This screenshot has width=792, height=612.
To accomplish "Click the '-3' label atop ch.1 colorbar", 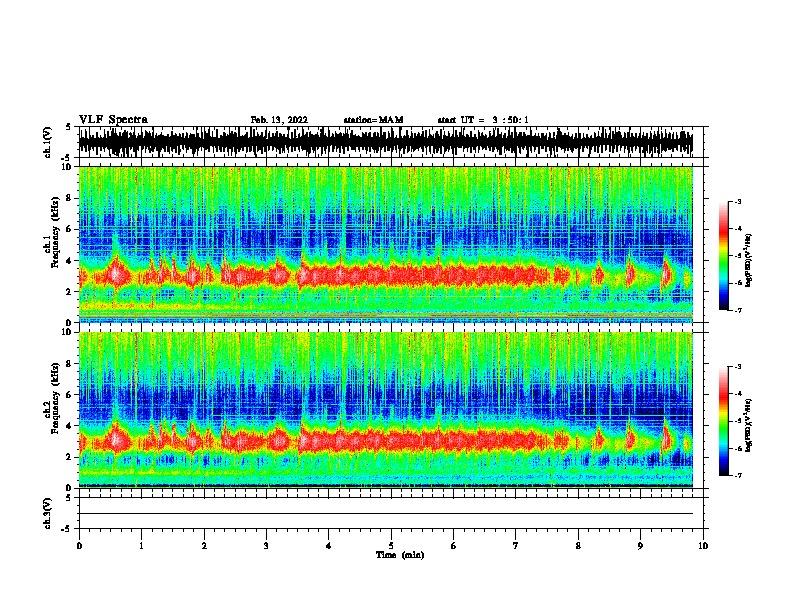I will click(737, 202).
